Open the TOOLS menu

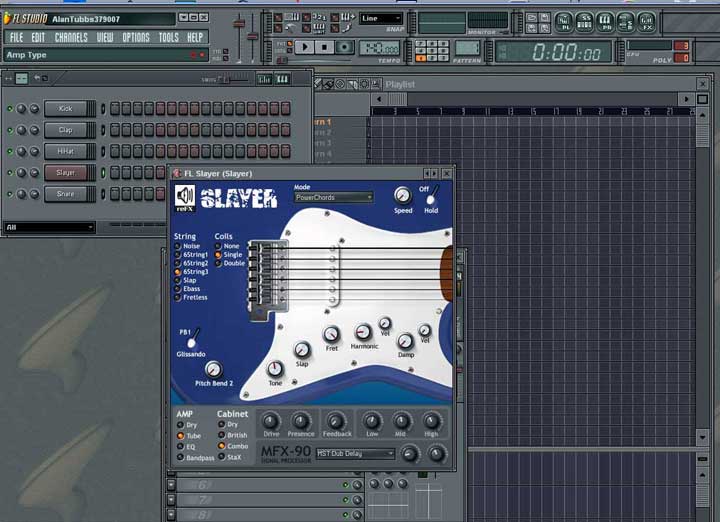pos(169,38)
